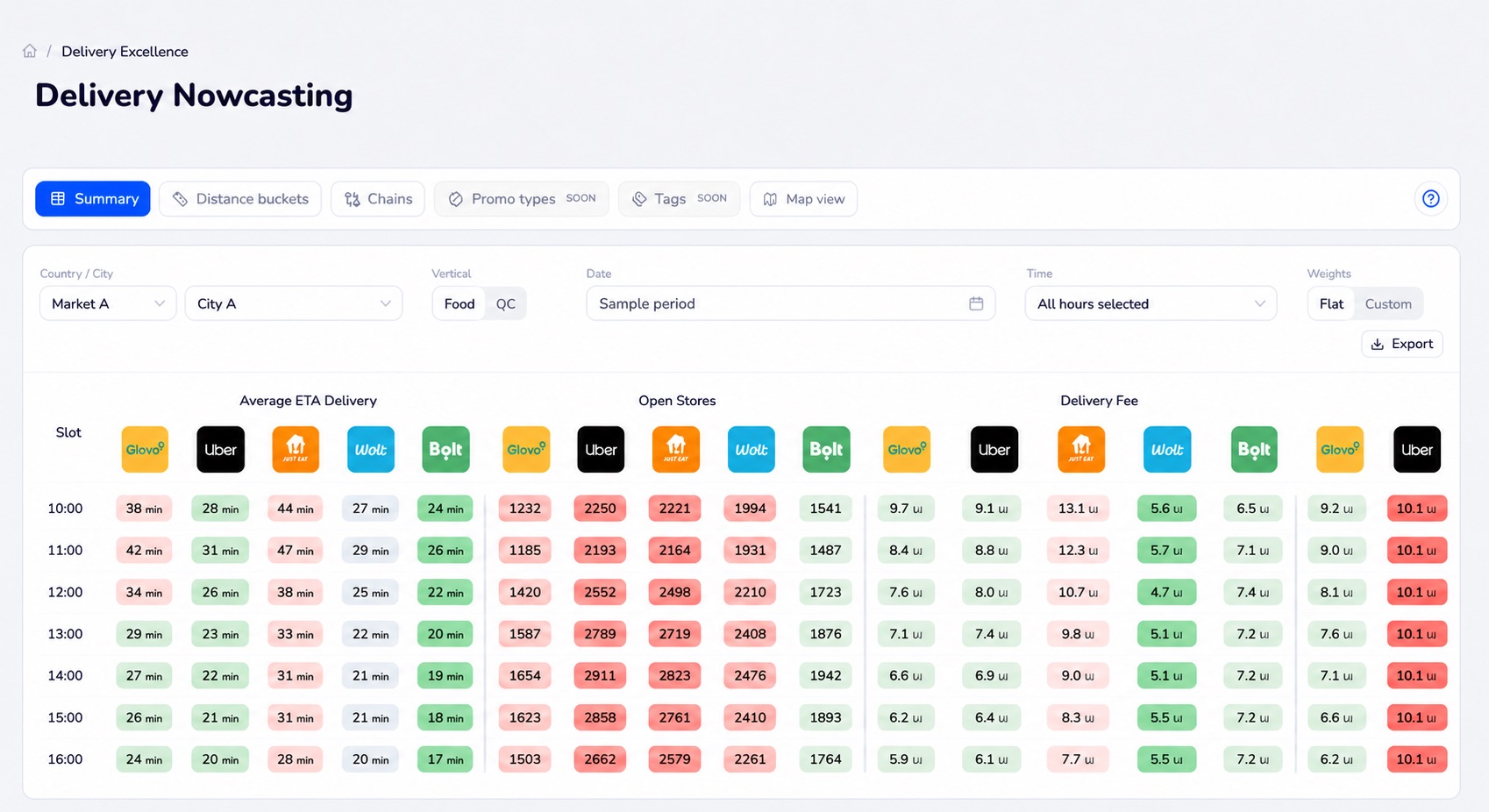
Task: Select the Tags tab
Action: click(679, 199)
